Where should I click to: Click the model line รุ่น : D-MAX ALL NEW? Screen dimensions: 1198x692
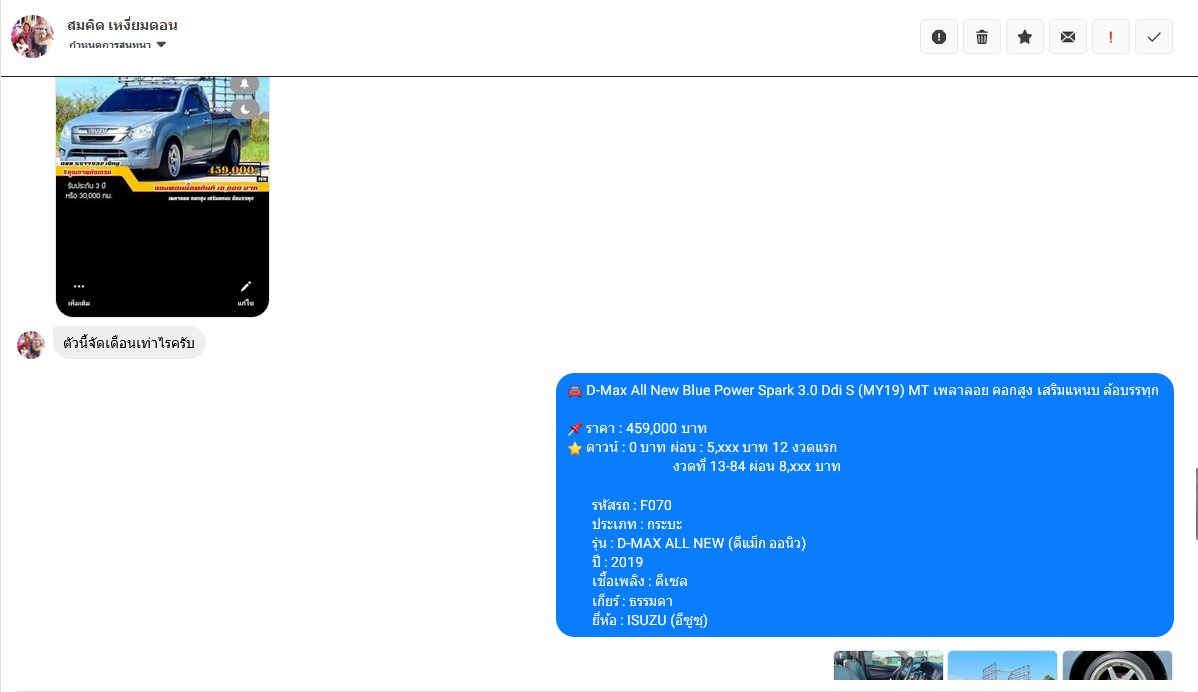tap(699, 544)
